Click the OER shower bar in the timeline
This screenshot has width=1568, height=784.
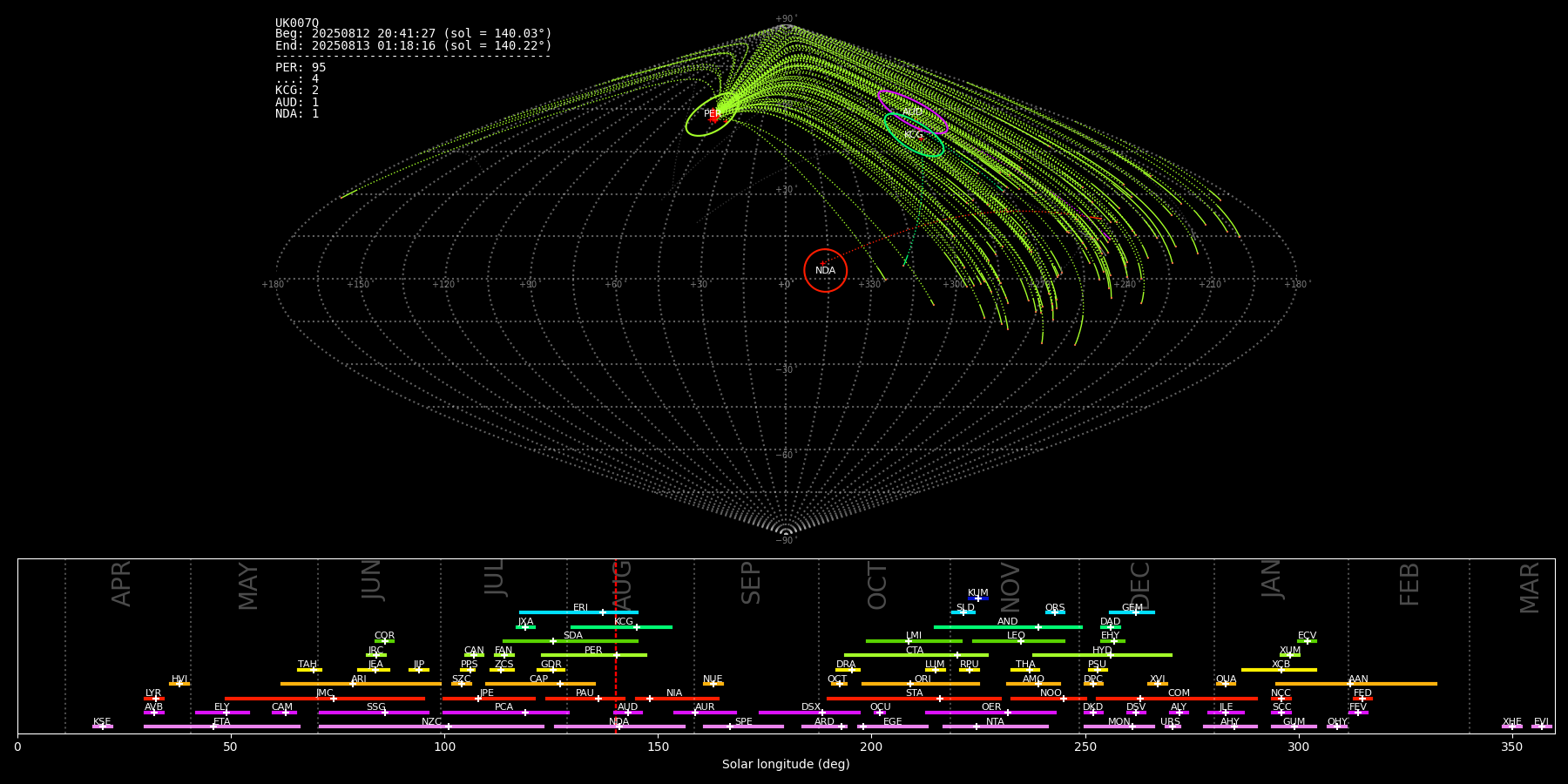point(990,713)
